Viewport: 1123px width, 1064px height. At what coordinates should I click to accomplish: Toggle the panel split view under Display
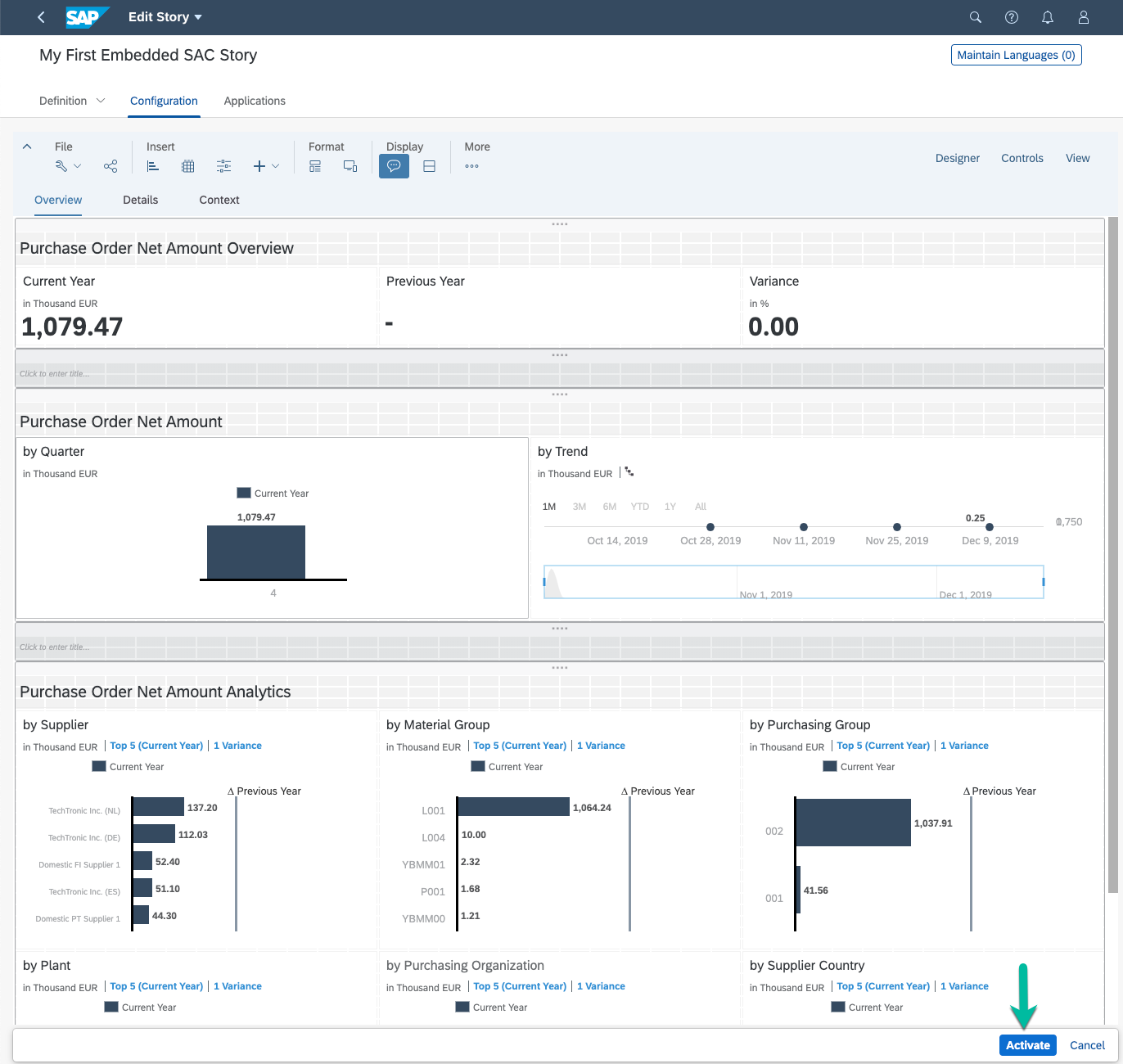[429, 166]
